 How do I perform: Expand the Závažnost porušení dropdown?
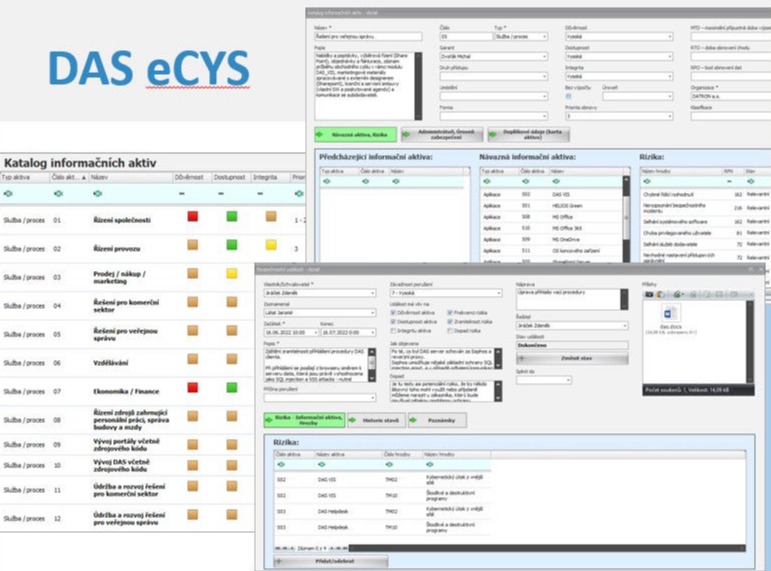click(x=446, y=294)
